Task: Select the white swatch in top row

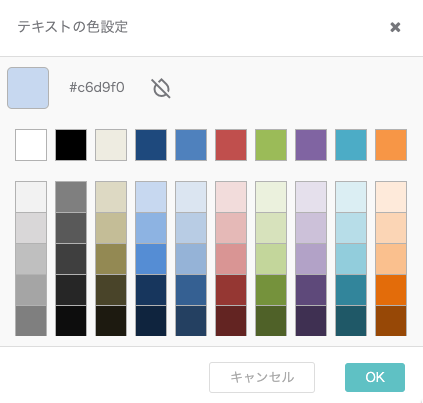Action: click(31, 145)
